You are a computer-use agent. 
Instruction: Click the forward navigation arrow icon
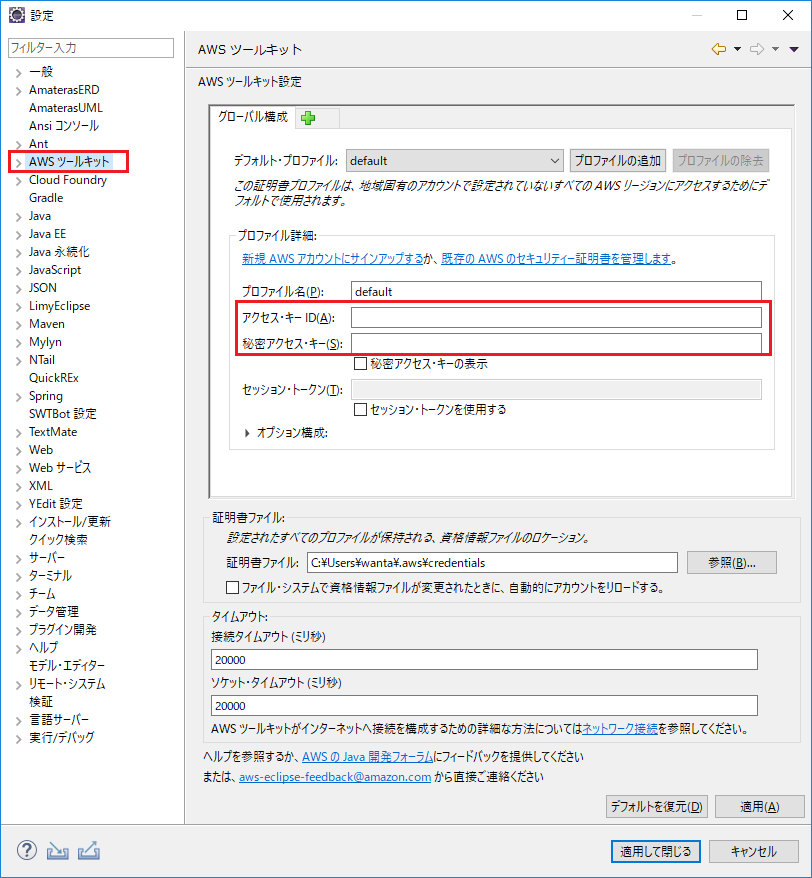(757, 49)
